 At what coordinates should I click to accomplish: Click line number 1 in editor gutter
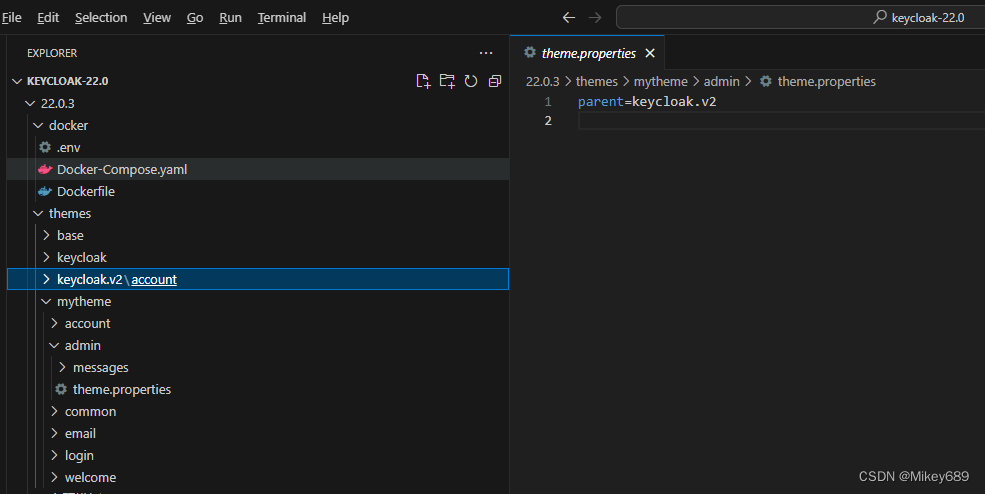click(548, 101)
